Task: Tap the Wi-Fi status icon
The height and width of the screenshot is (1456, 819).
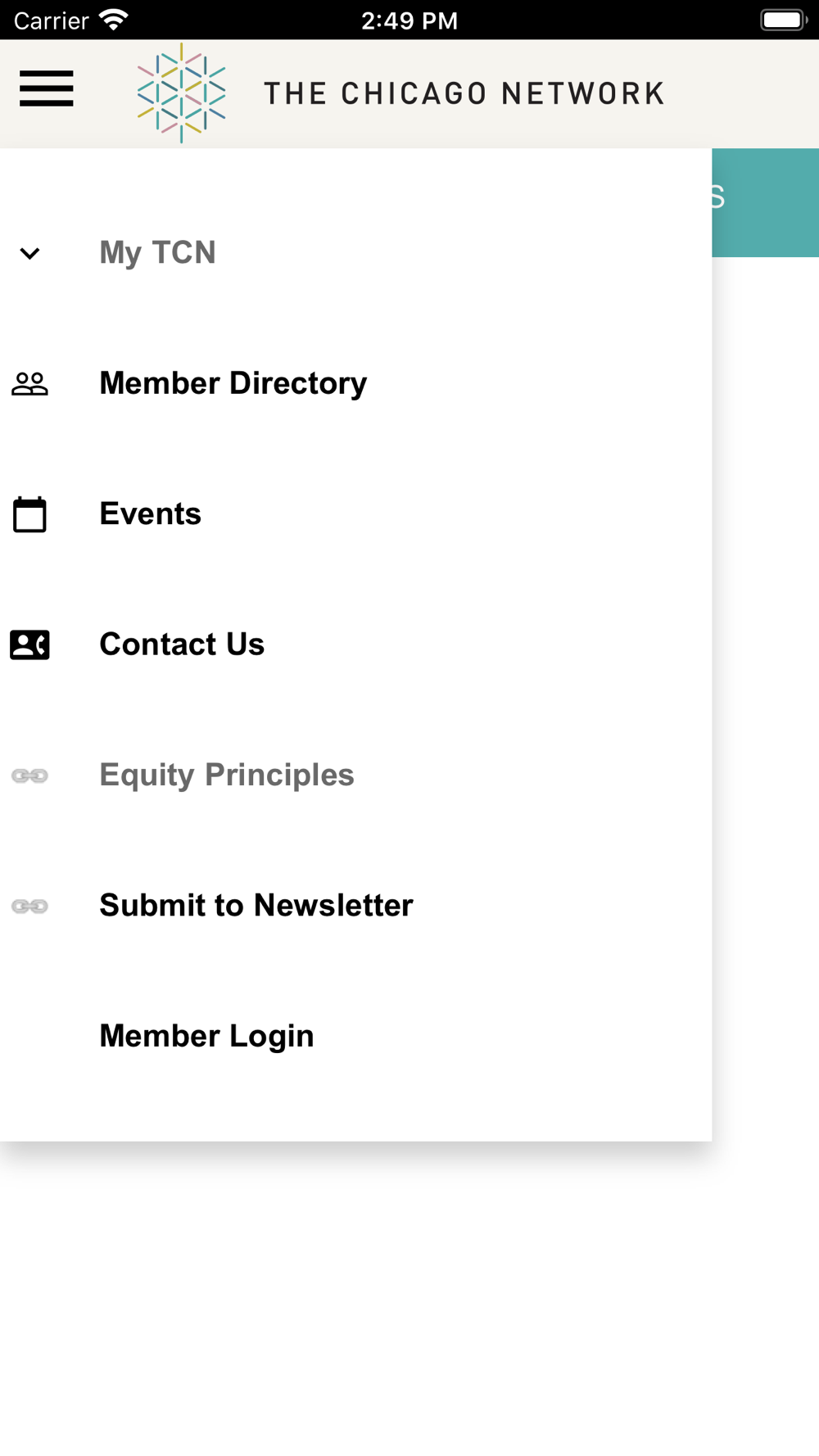Action: [114, 20]
